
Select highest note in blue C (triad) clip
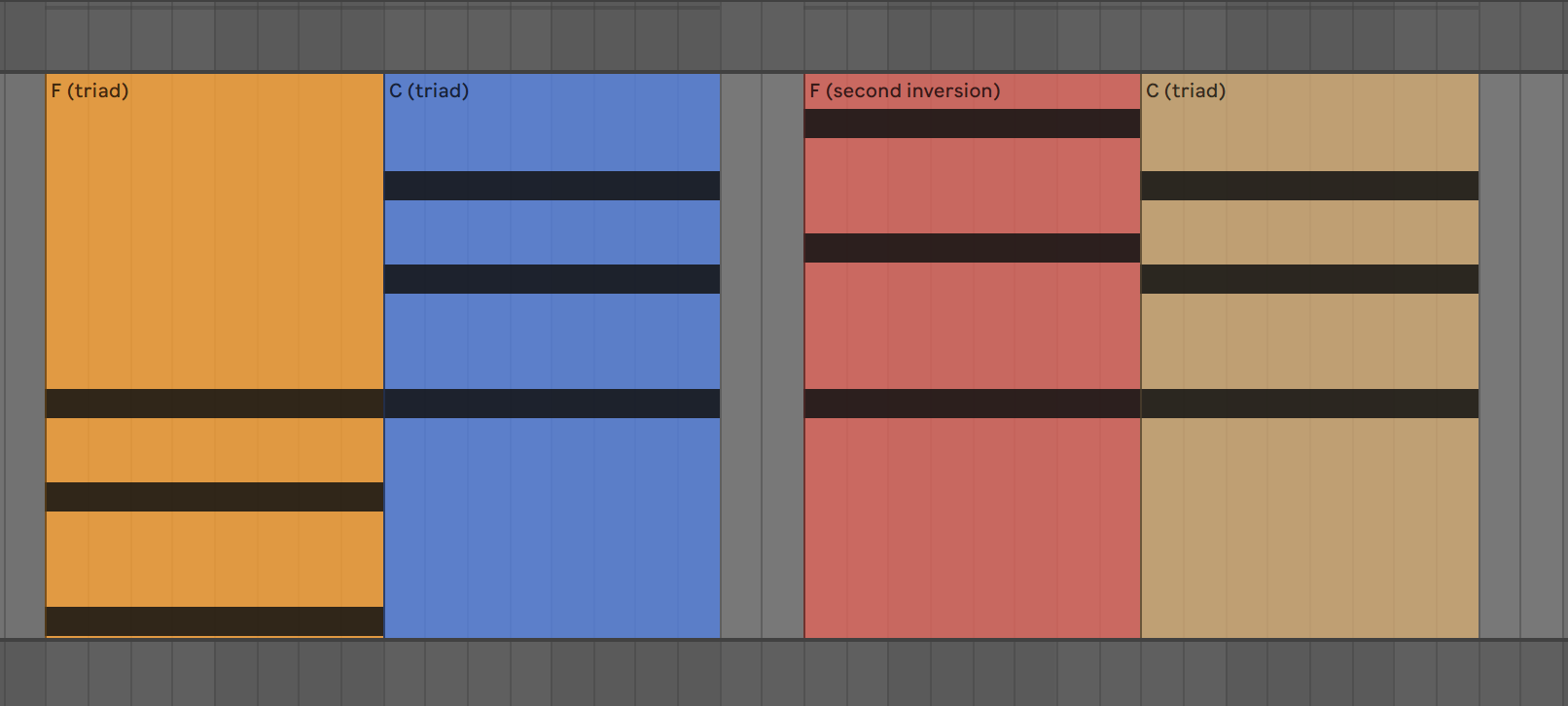(552, 186)
